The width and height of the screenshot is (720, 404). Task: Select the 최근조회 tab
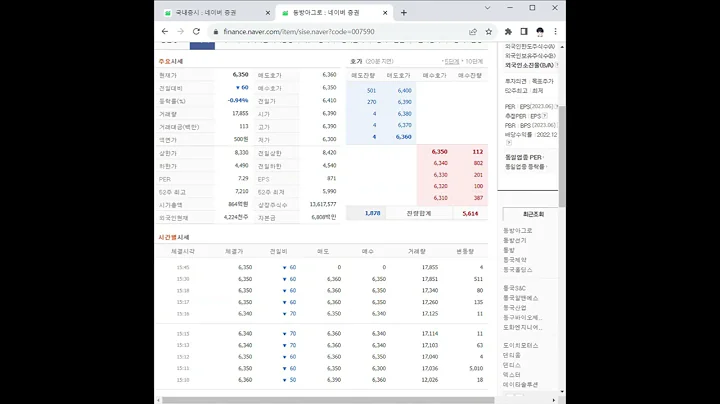(x=533, y=214)
